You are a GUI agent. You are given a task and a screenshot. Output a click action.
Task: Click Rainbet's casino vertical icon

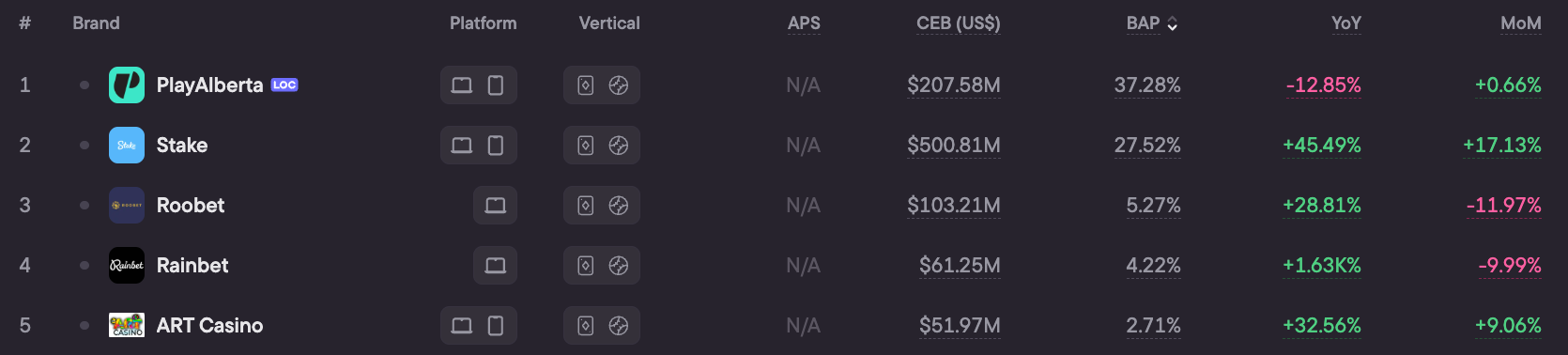coord(586,266)
